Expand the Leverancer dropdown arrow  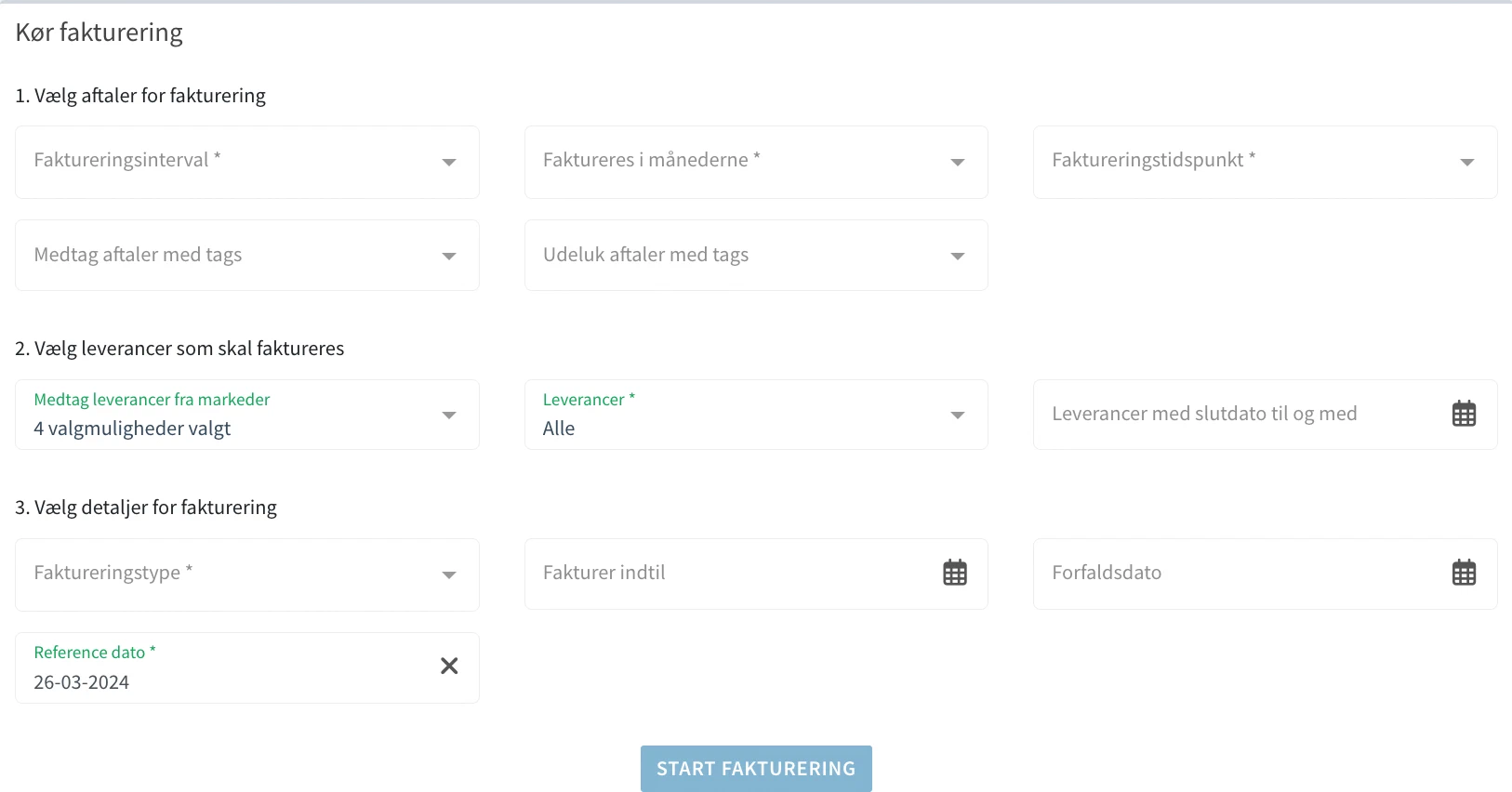[957, 415]
